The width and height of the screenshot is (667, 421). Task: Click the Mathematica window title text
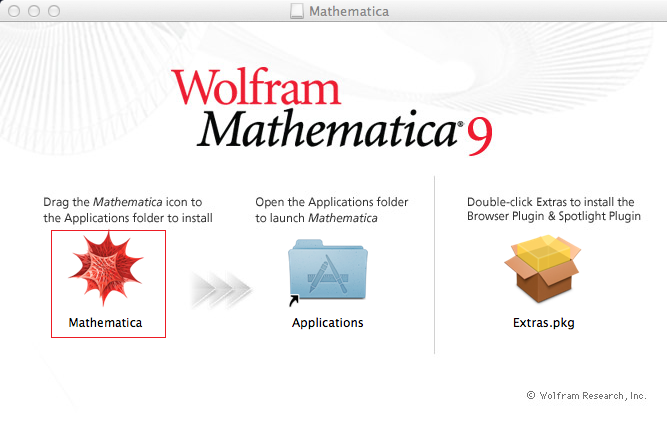click(349, 11)
